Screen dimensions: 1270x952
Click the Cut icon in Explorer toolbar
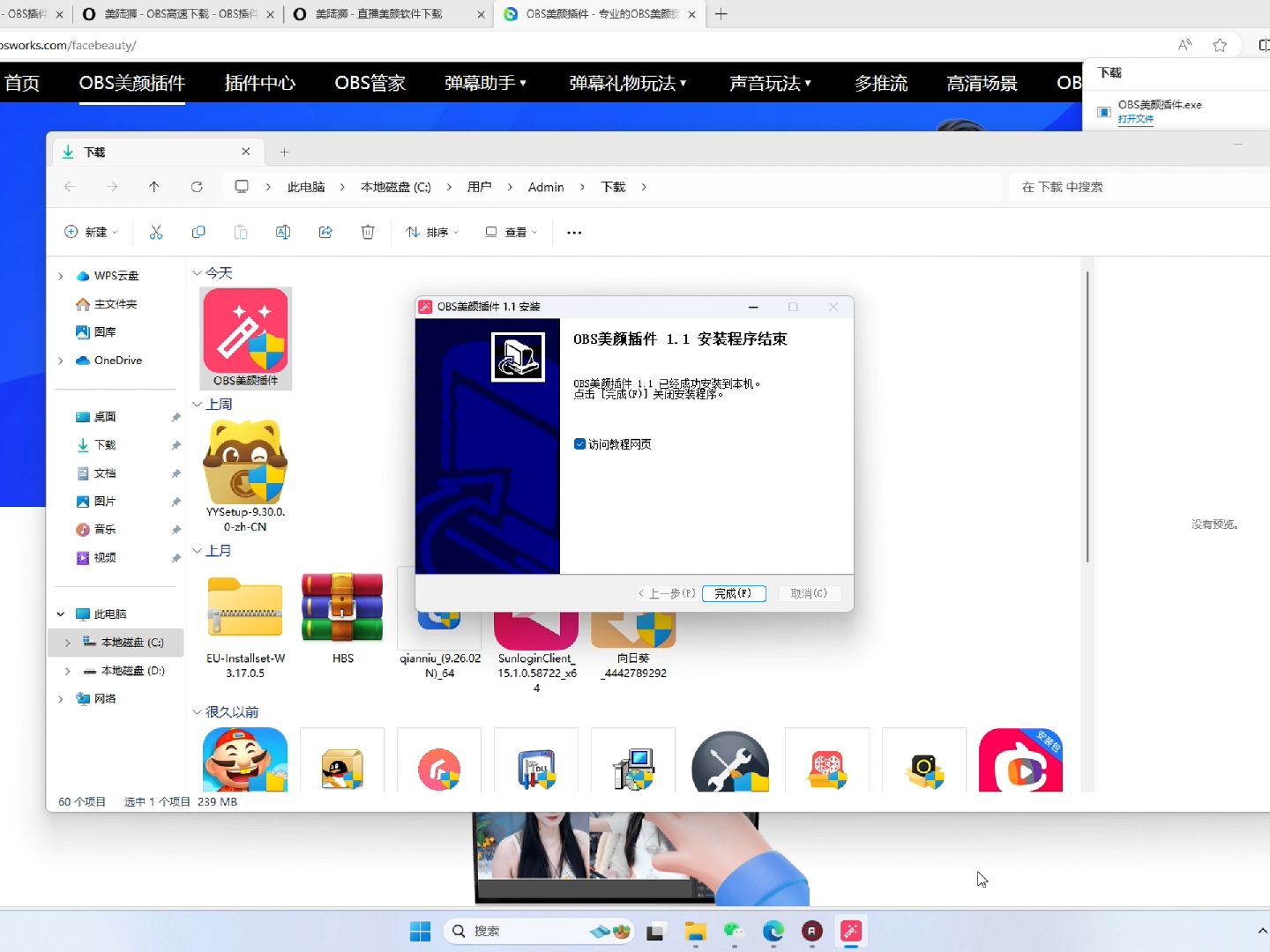(156, 232)
